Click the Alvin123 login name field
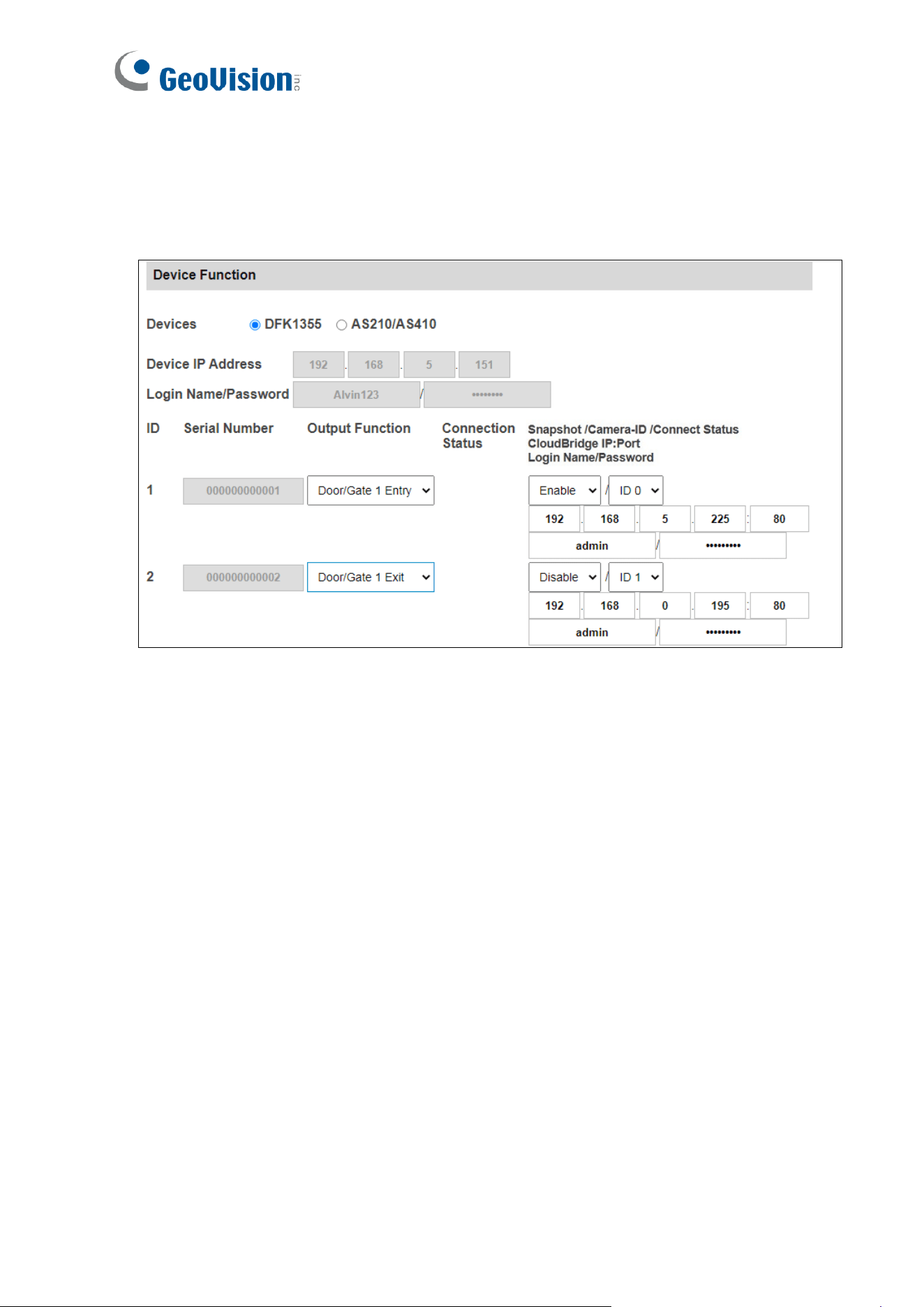The height and width of the screenshot is (1307, 924). click(357, 394)
